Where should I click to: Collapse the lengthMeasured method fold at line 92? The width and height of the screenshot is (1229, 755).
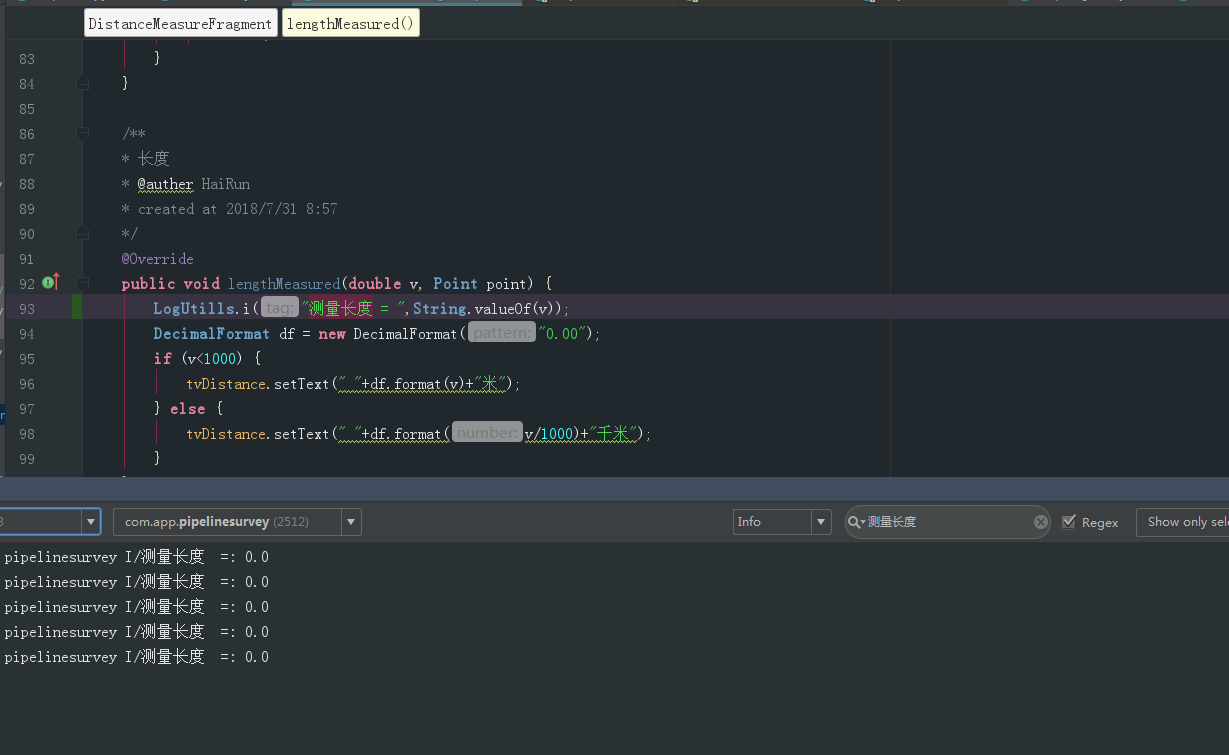click(x=83, y=284)
